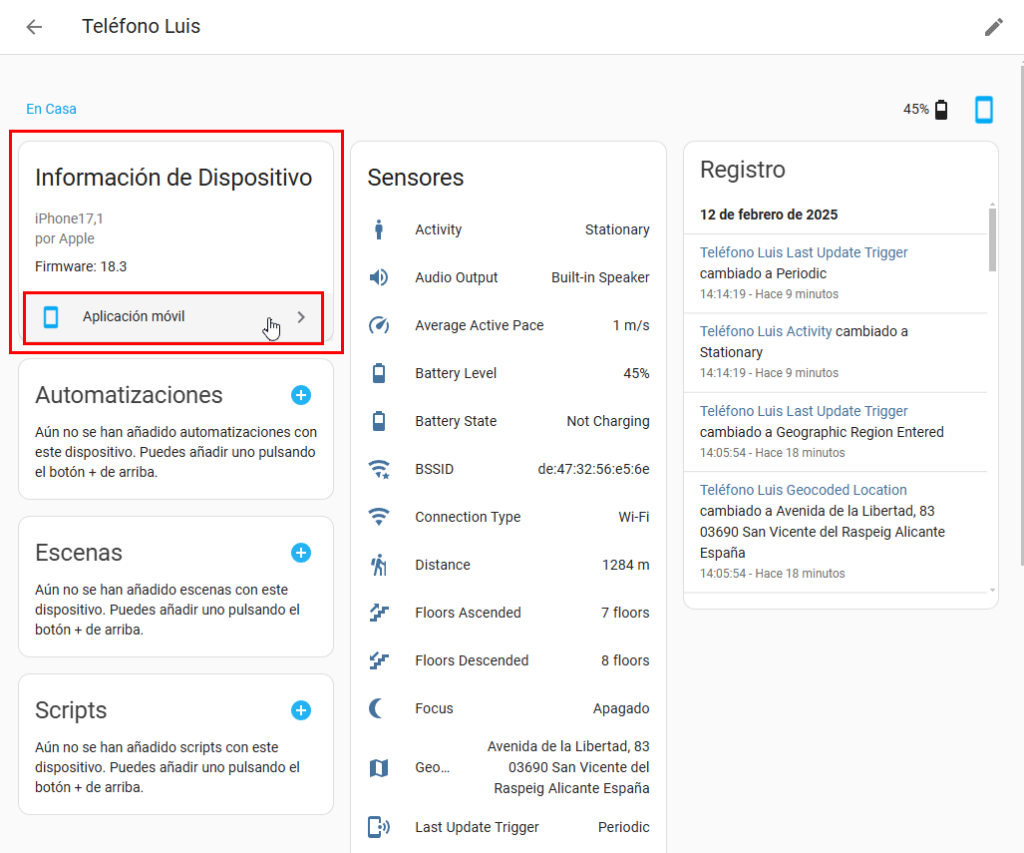Open Teléfono Luis Geocoded Location log link
1024x853 pixels.
point(803,490)
